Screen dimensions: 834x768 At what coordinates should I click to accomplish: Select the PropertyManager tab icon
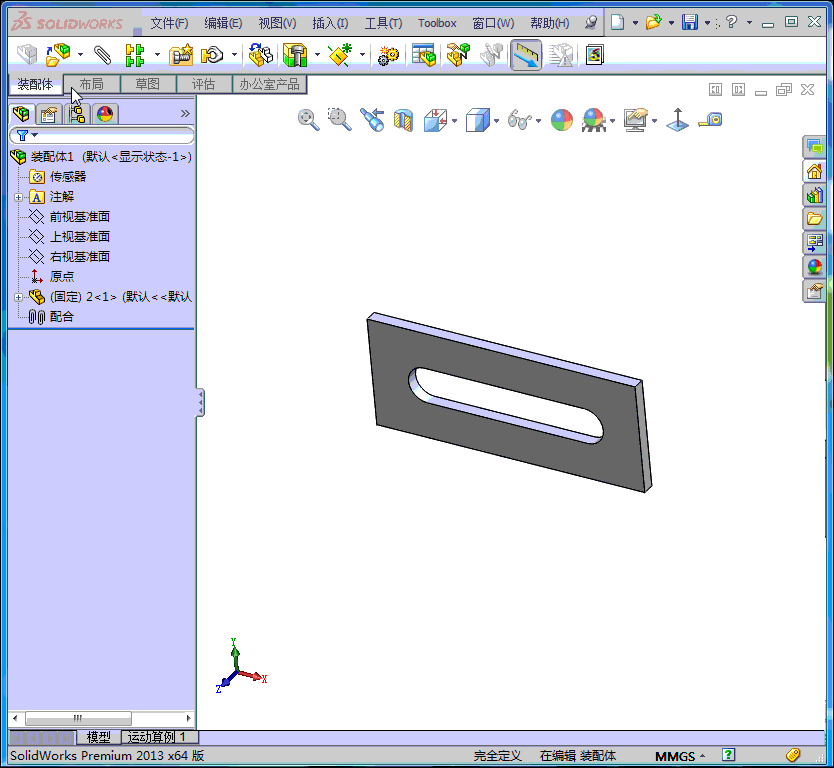(49, 114)
